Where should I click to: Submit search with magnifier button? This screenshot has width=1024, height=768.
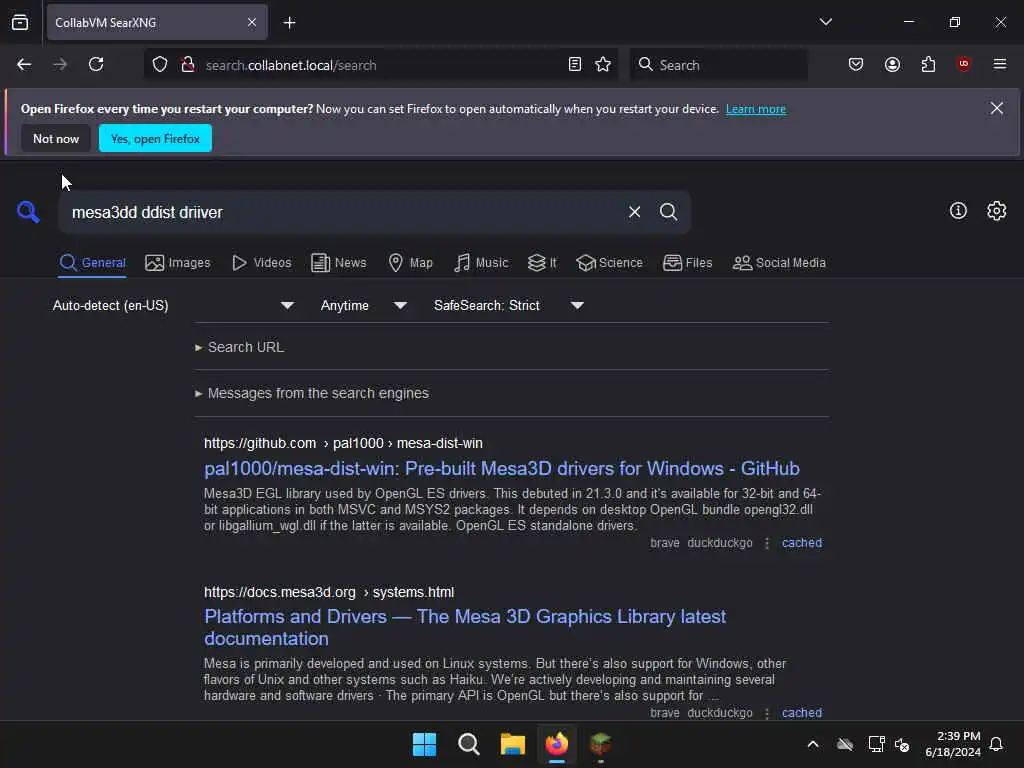coord(668,212)
